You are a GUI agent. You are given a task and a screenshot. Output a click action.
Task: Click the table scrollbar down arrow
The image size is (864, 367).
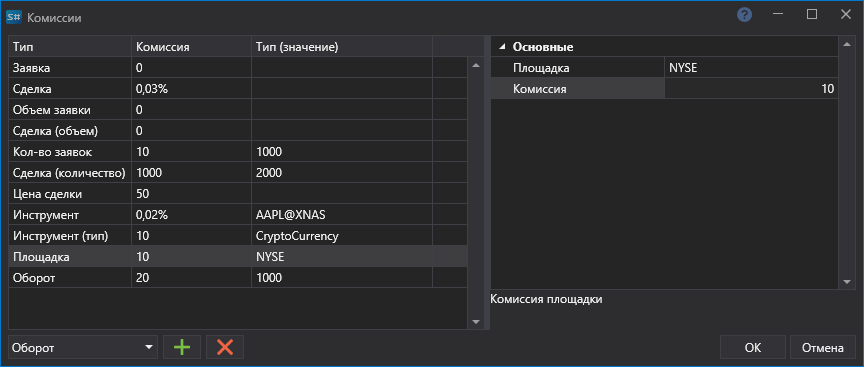(x=476, y=322)
